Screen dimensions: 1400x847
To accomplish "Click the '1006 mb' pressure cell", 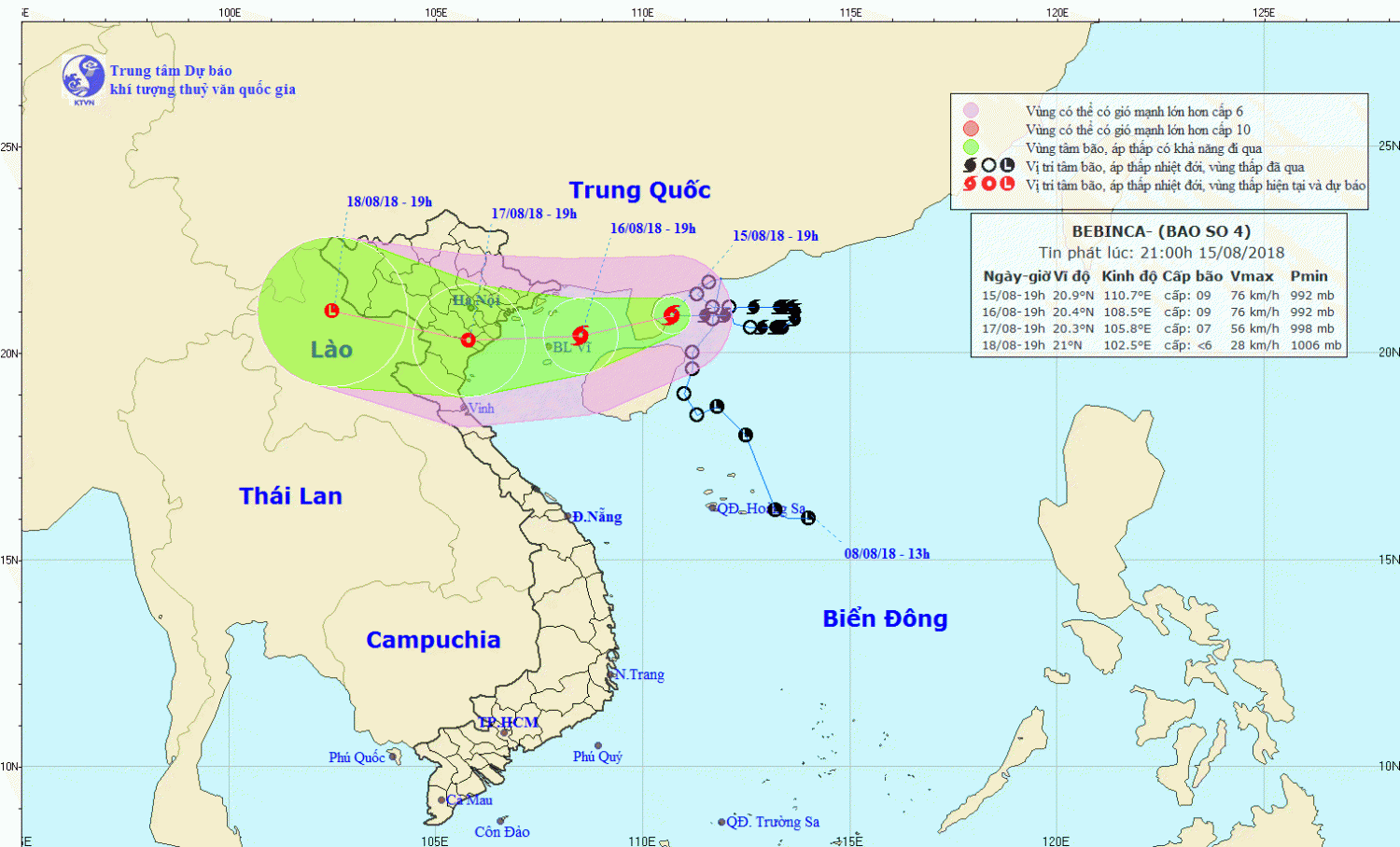I will 1316,345.
